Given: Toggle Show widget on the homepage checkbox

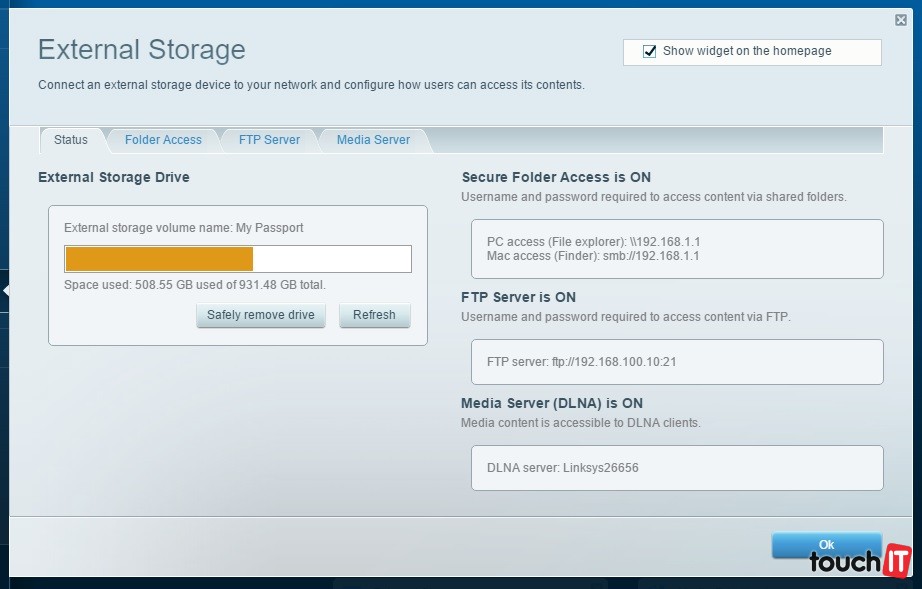Looking at the screenshot, I should pos(650,51).
